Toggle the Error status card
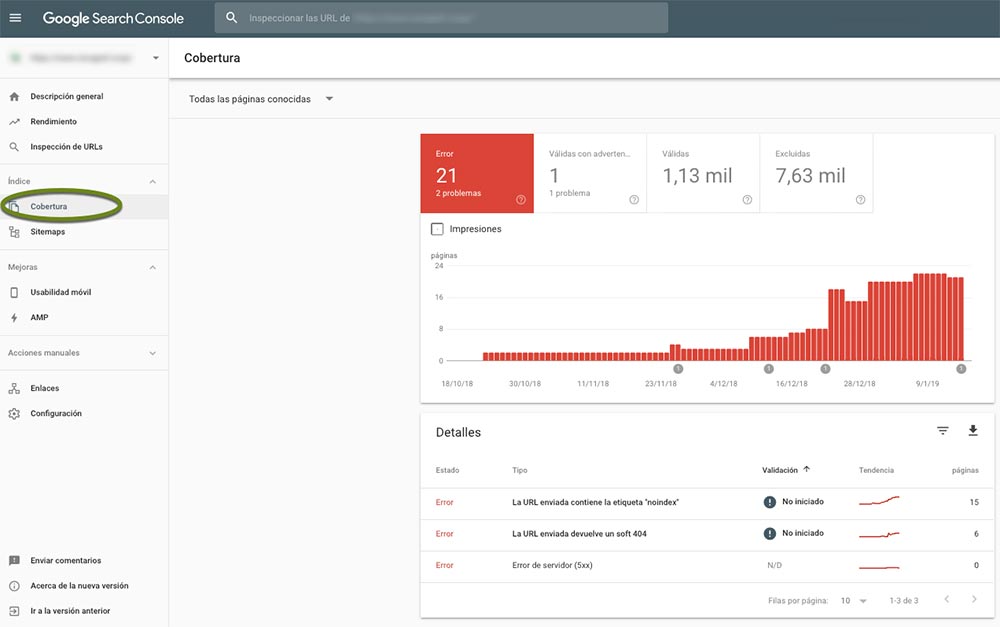The width and height of the screenshot is (1000, 627). pyautogui.click(x=477, y=173)
